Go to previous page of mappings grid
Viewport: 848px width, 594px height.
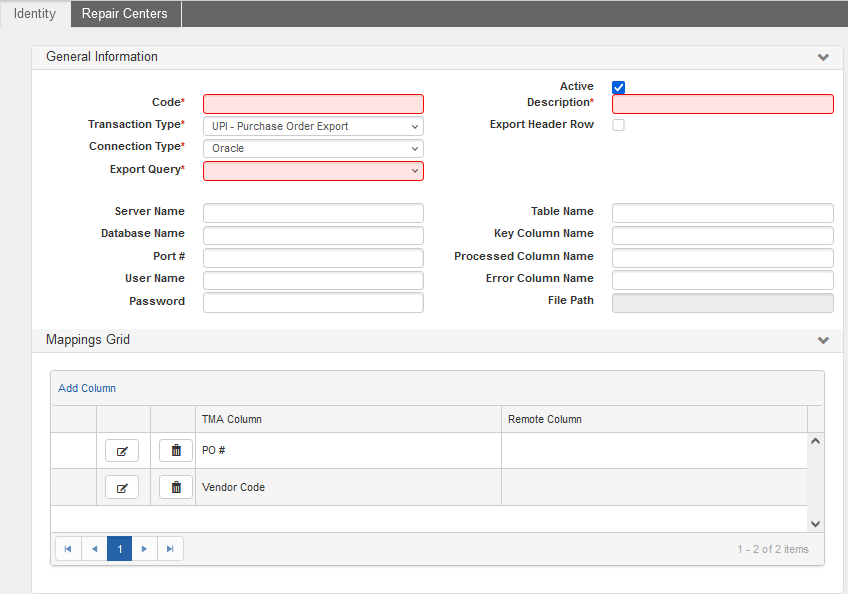pyautogui.click(x=94, y=549)
